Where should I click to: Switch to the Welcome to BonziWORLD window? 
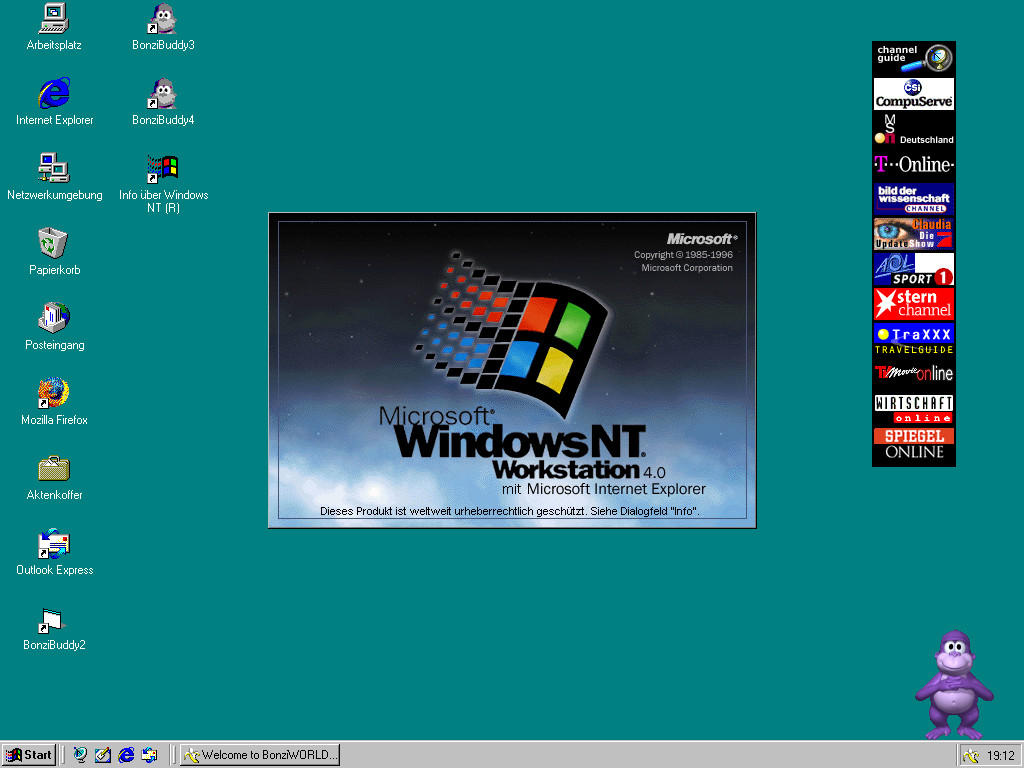pos(259,754)
